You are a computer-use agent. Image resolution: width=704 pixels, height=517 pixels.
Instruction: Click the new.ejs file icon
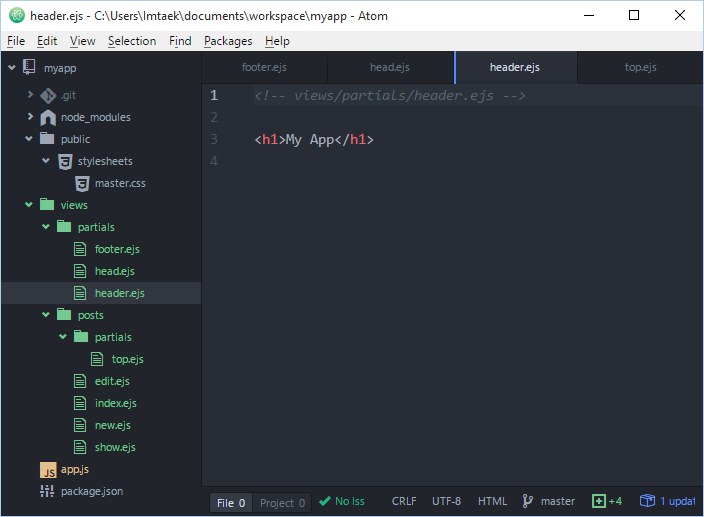click(80, 425)
